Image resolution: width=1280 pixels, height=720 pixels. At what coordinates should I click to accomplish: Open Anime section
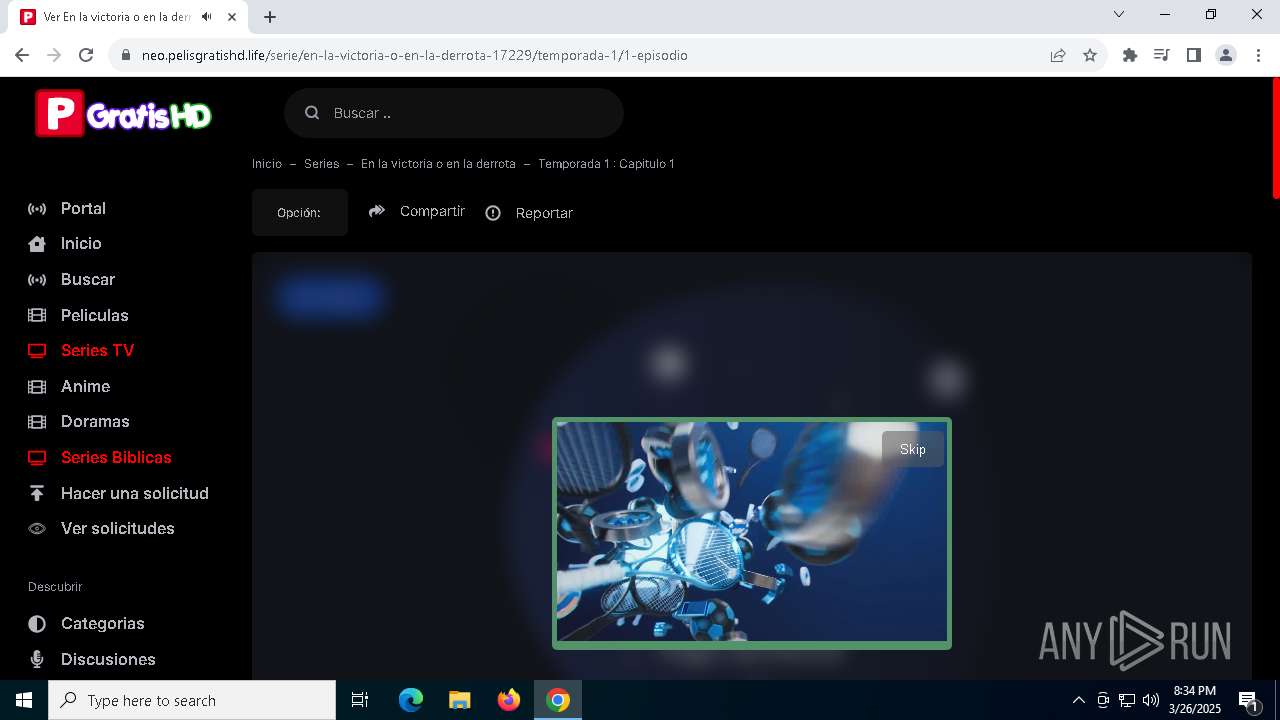85,386
